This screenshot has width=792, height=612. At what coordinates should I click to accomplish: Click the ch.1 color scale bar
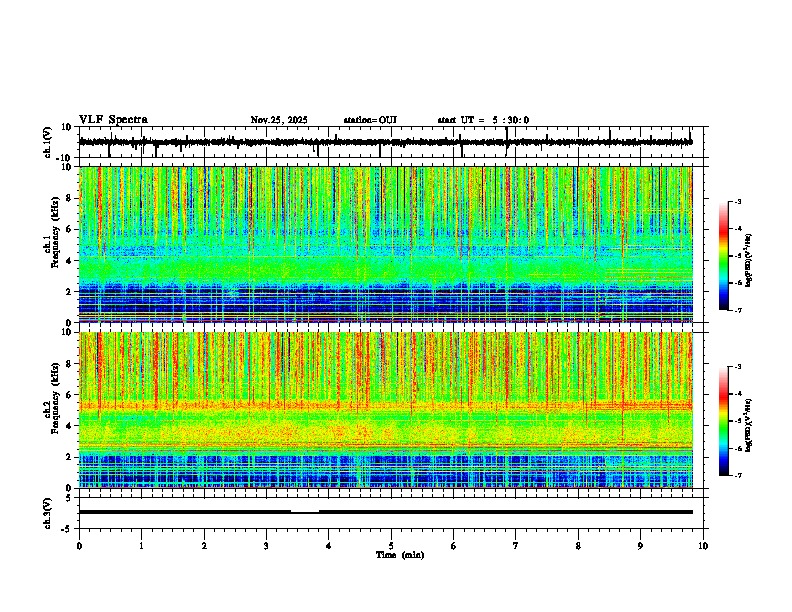[x=723, y=256]
